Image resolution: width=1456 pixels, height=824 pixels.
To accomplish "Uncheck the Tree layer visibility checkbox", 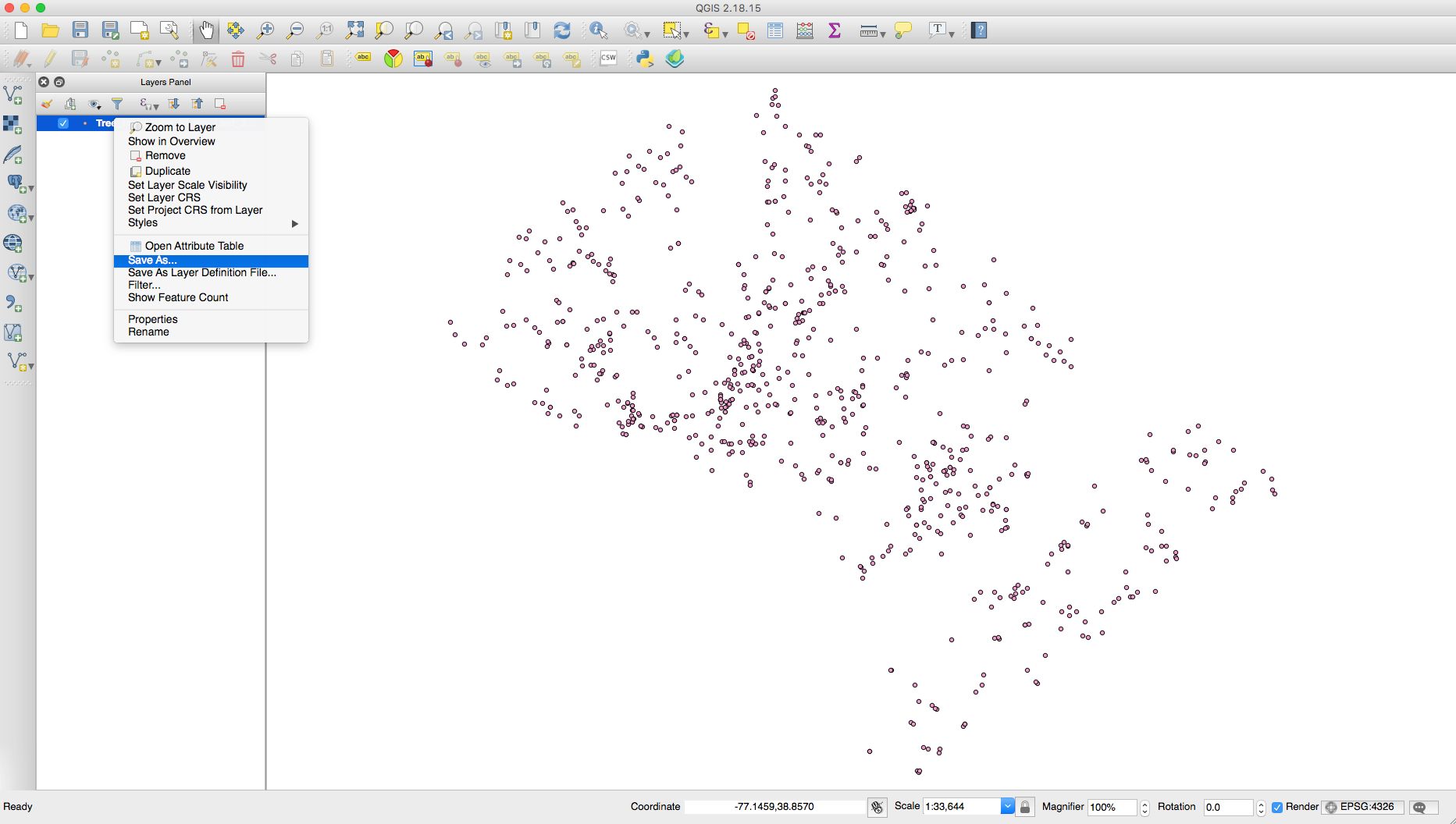I will 63,123.
